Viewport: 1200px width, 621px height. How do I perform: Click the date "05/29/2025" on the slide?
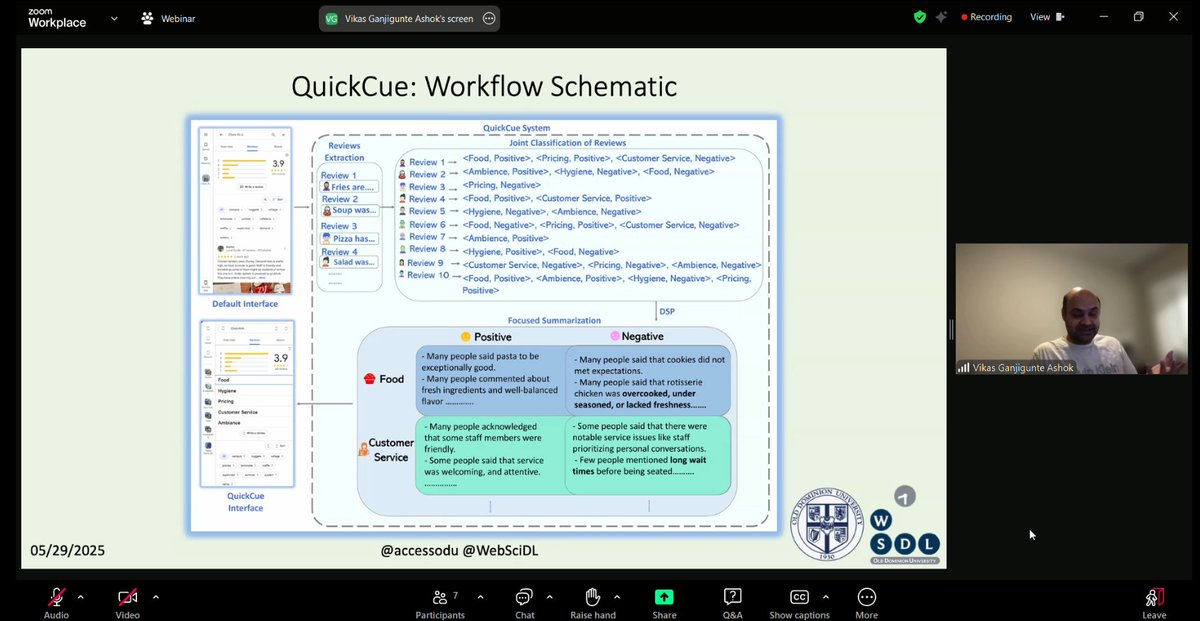67,550
